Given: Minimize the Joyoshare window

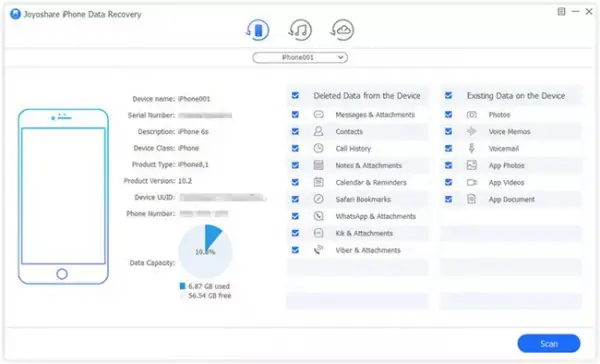Looking at the screenshot, I should (x=575, y=11).
